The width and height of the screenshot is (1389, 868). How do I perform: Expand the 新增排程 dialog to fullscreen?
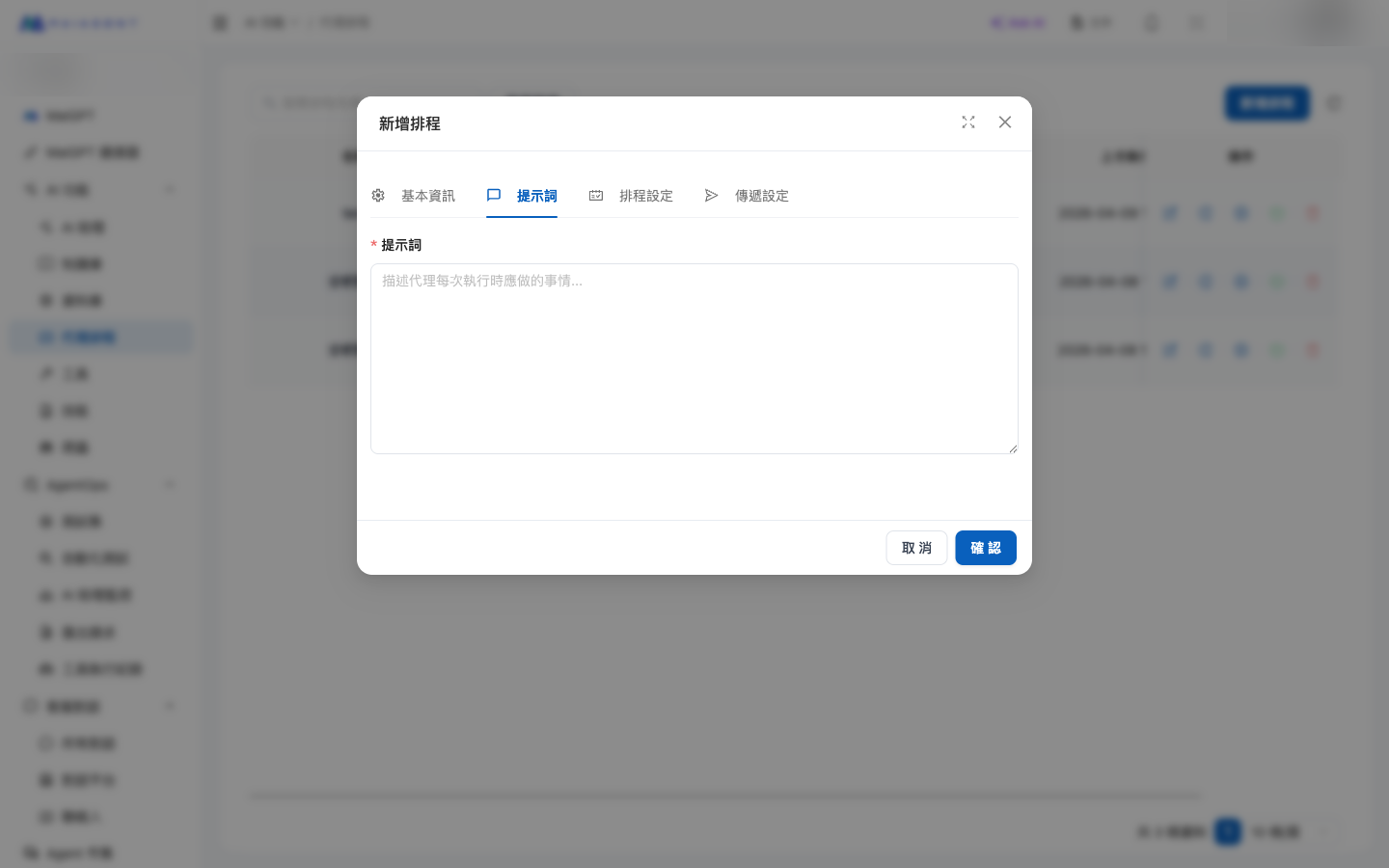[x=968, y=122]
